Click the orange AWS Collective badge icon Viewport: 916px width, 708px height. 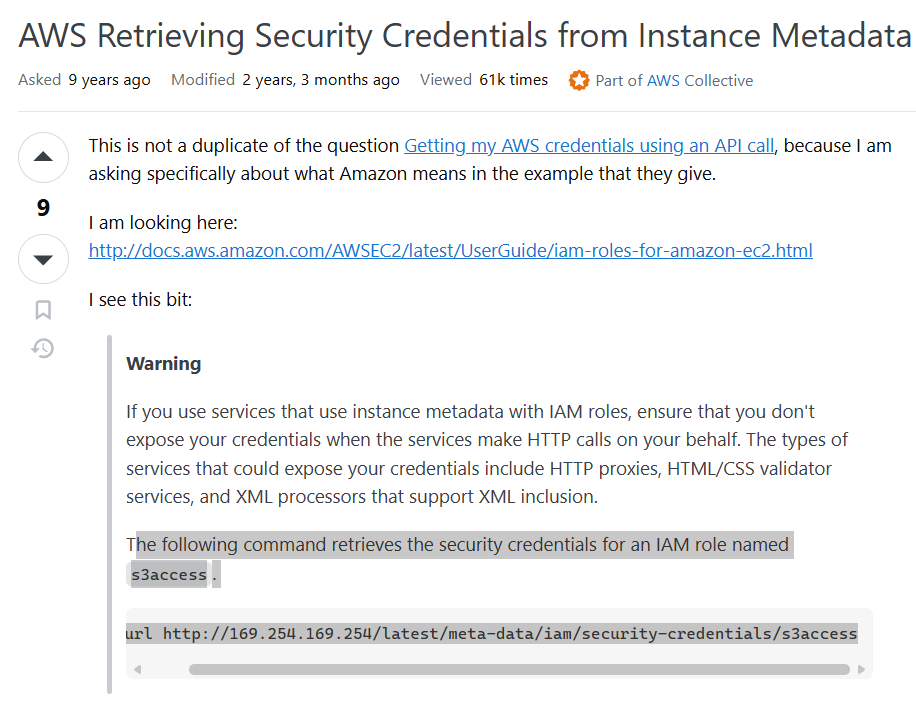click(579, 80)
